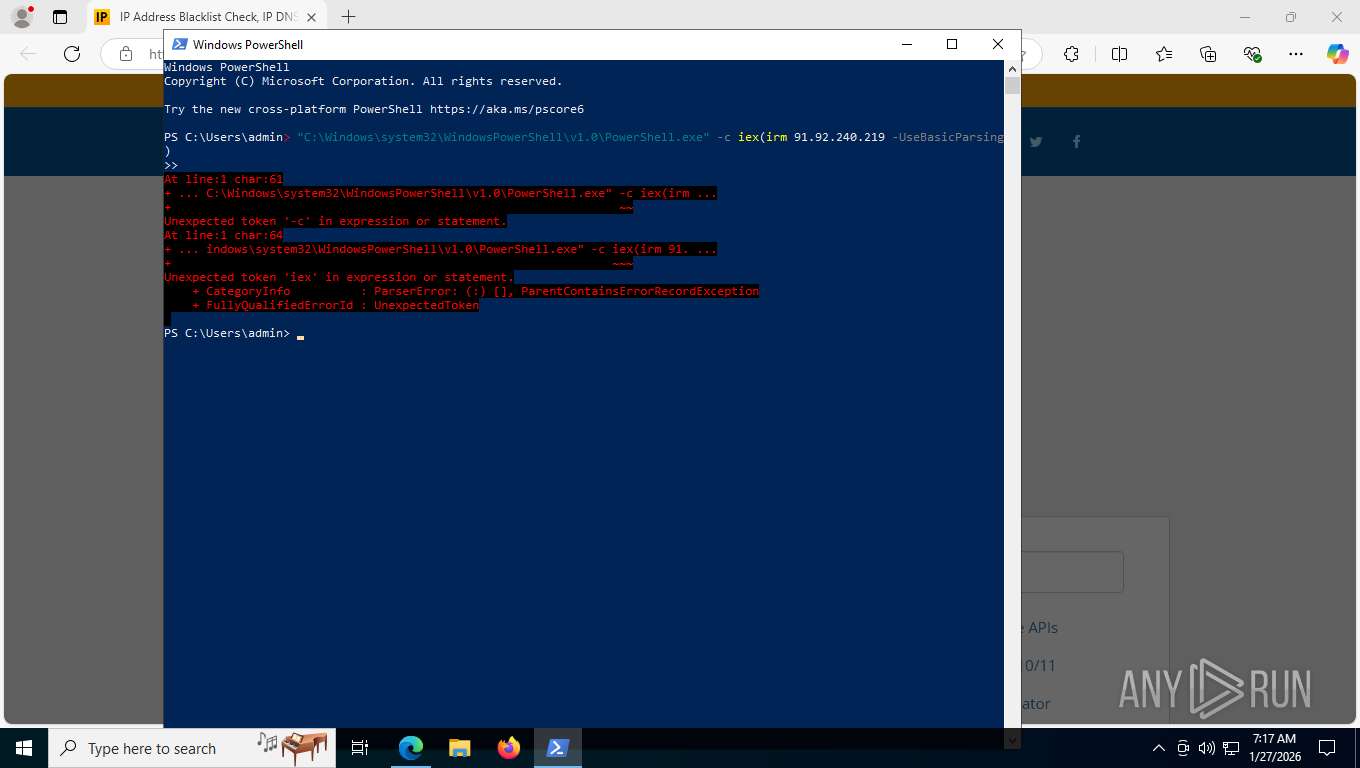Open Edge profile avatar icon
Viewport: 1360px width, 768px height.
[22, 17]
